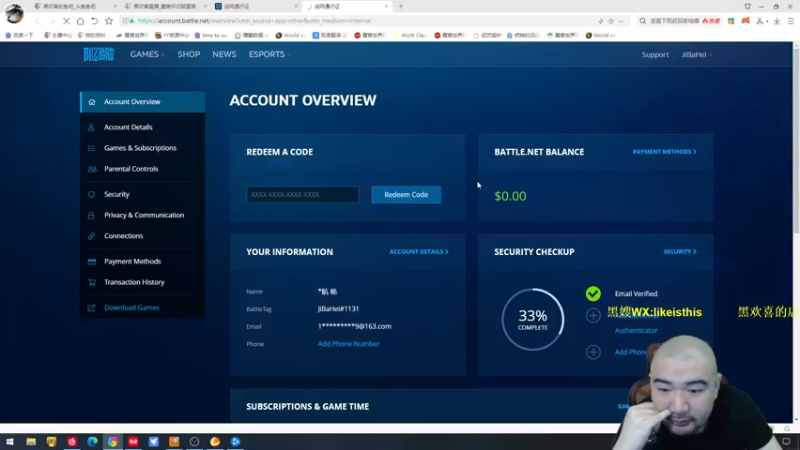Image resolution: width=800 pixels, height=450 pixels.
Task: Click the Blizzard logo in the header
Action: 98,54
